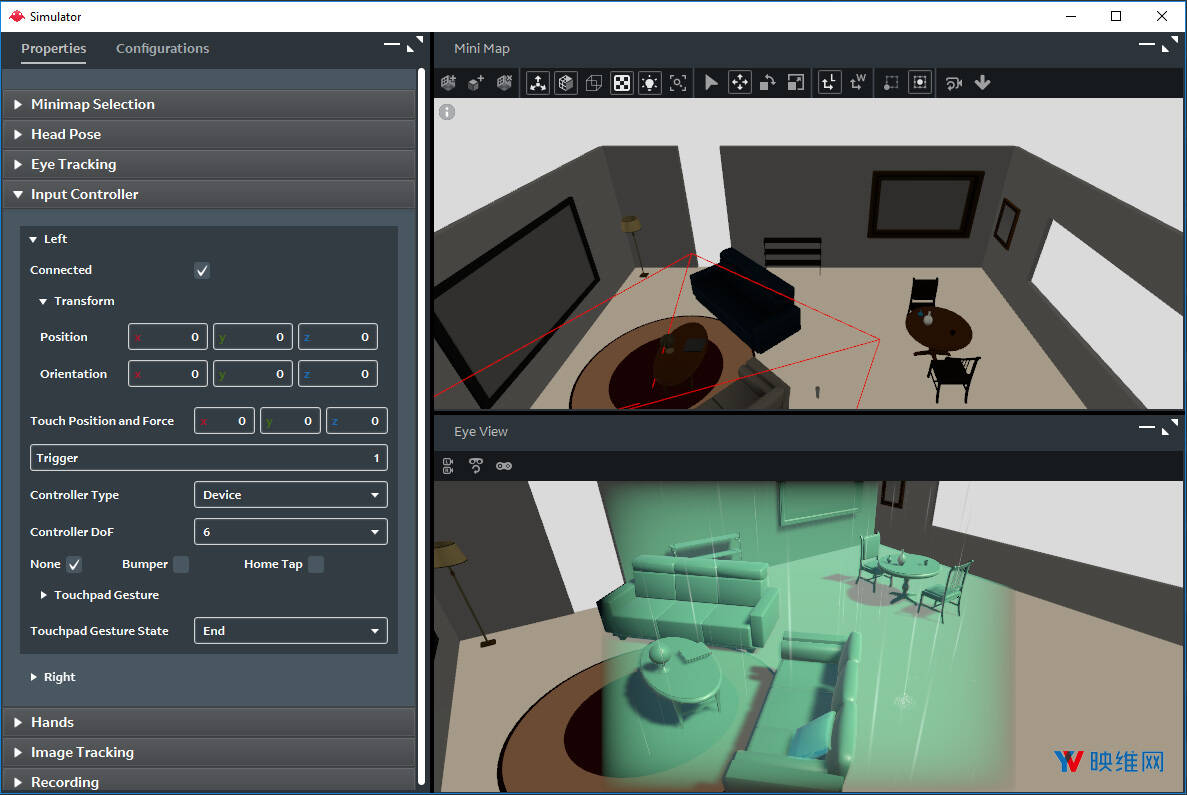
Task: Open the Controller Type dropdown
Action: [x=290, y=495]
